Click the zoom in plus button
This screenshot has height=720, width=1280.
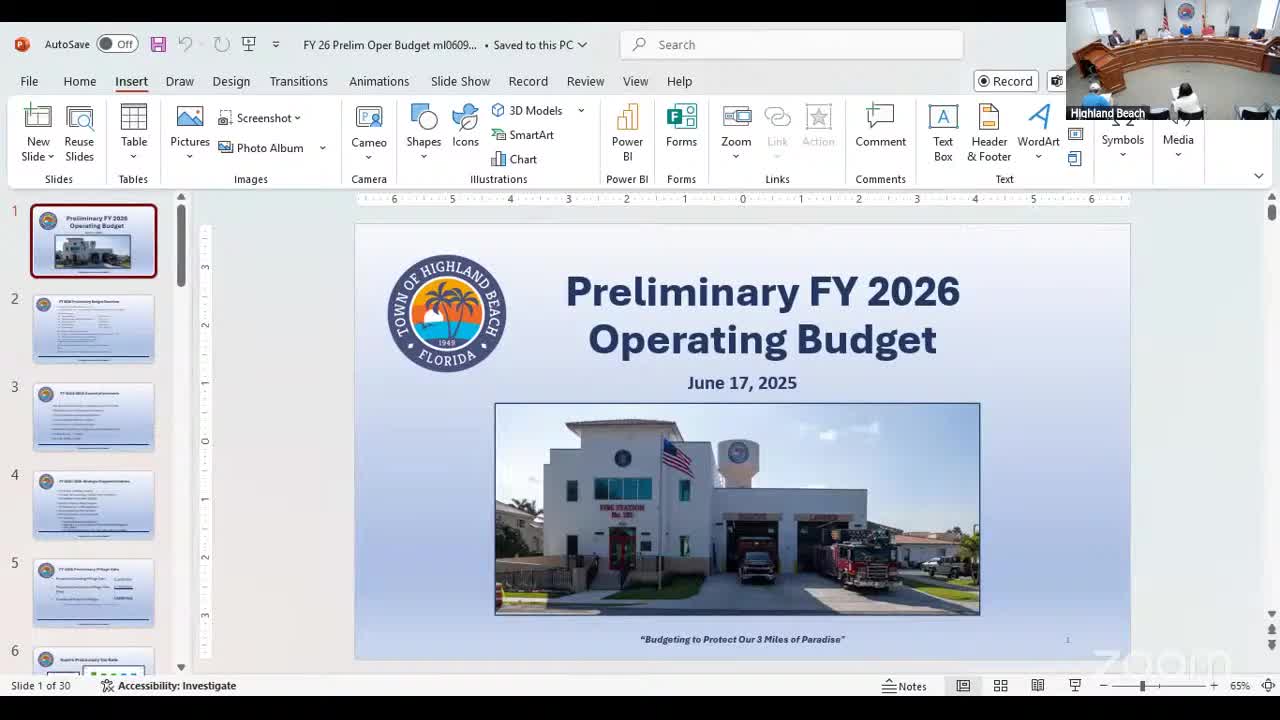click(1214, 685)
